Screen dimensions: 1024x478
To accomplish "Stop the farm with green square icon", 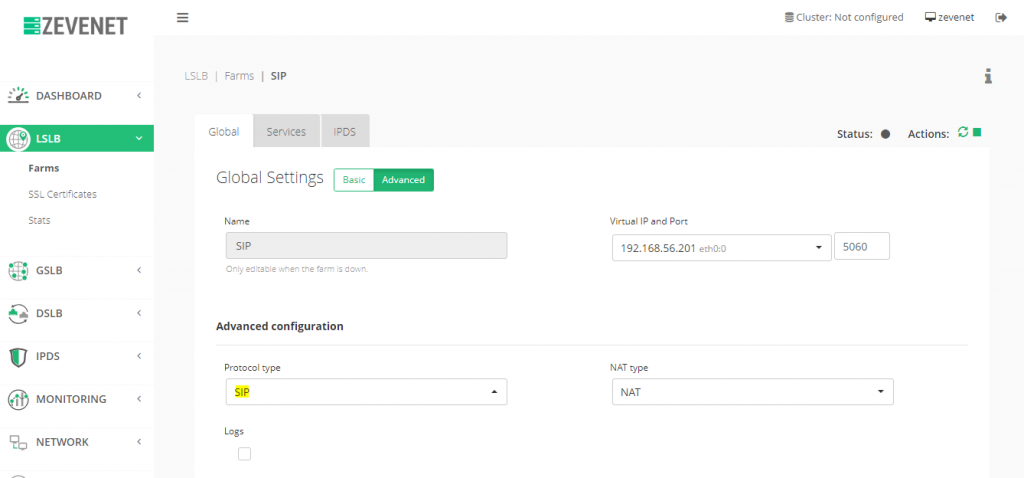I will [977, 132].
